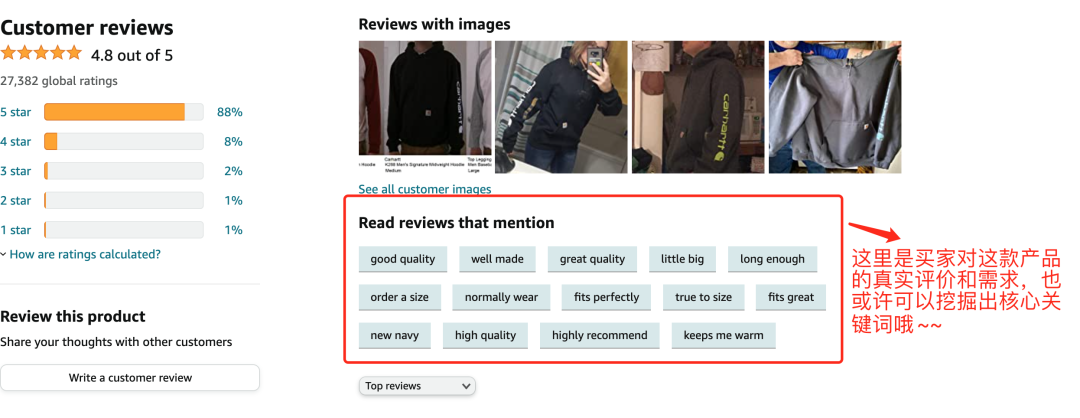Click the 8% four-star percentage link
The image size is (1080, 418).
click(233, 142)
